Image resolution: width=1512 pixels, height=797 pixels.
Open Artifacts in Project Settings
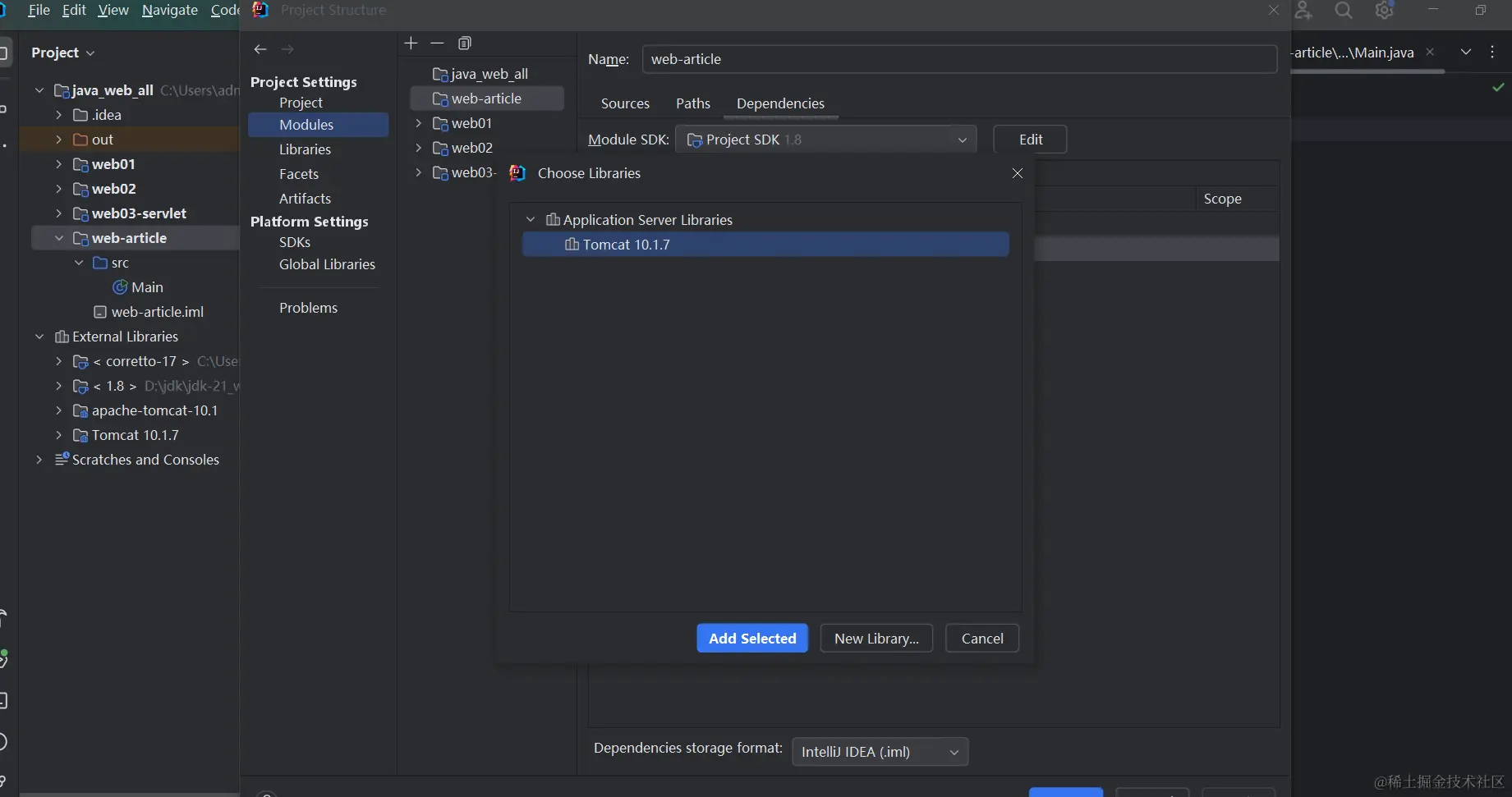tap(305, 199)
